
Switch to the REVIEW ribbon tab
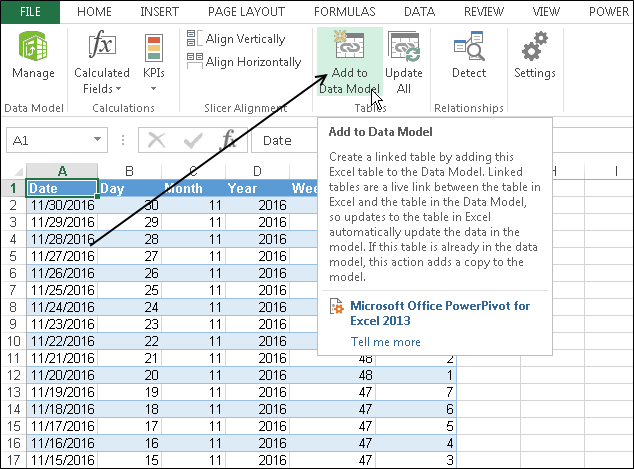point(484,12)
